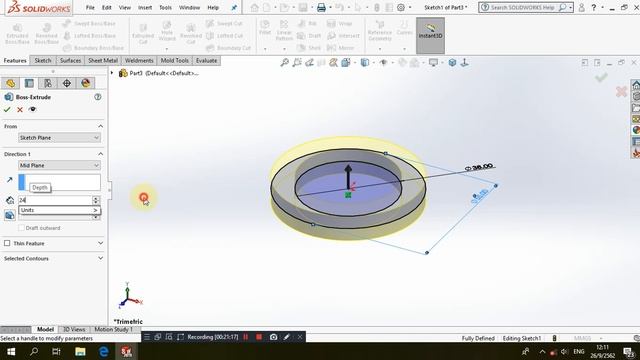The image size is (640, 360).
Task: Open the help search dropdown arrow
Action: (571, 7)
